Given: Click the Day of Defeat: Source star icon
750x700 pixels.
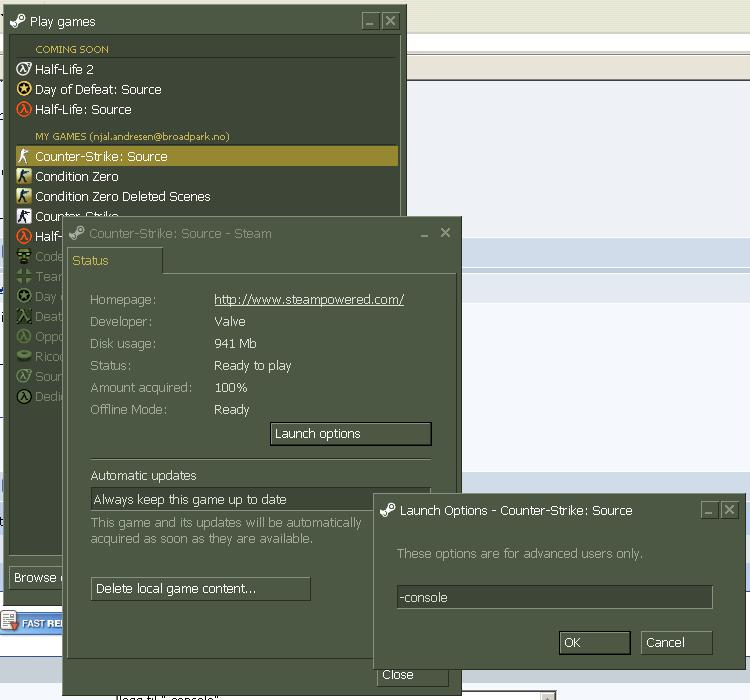Looking at the screenshot, I should (x=24, y=89).
